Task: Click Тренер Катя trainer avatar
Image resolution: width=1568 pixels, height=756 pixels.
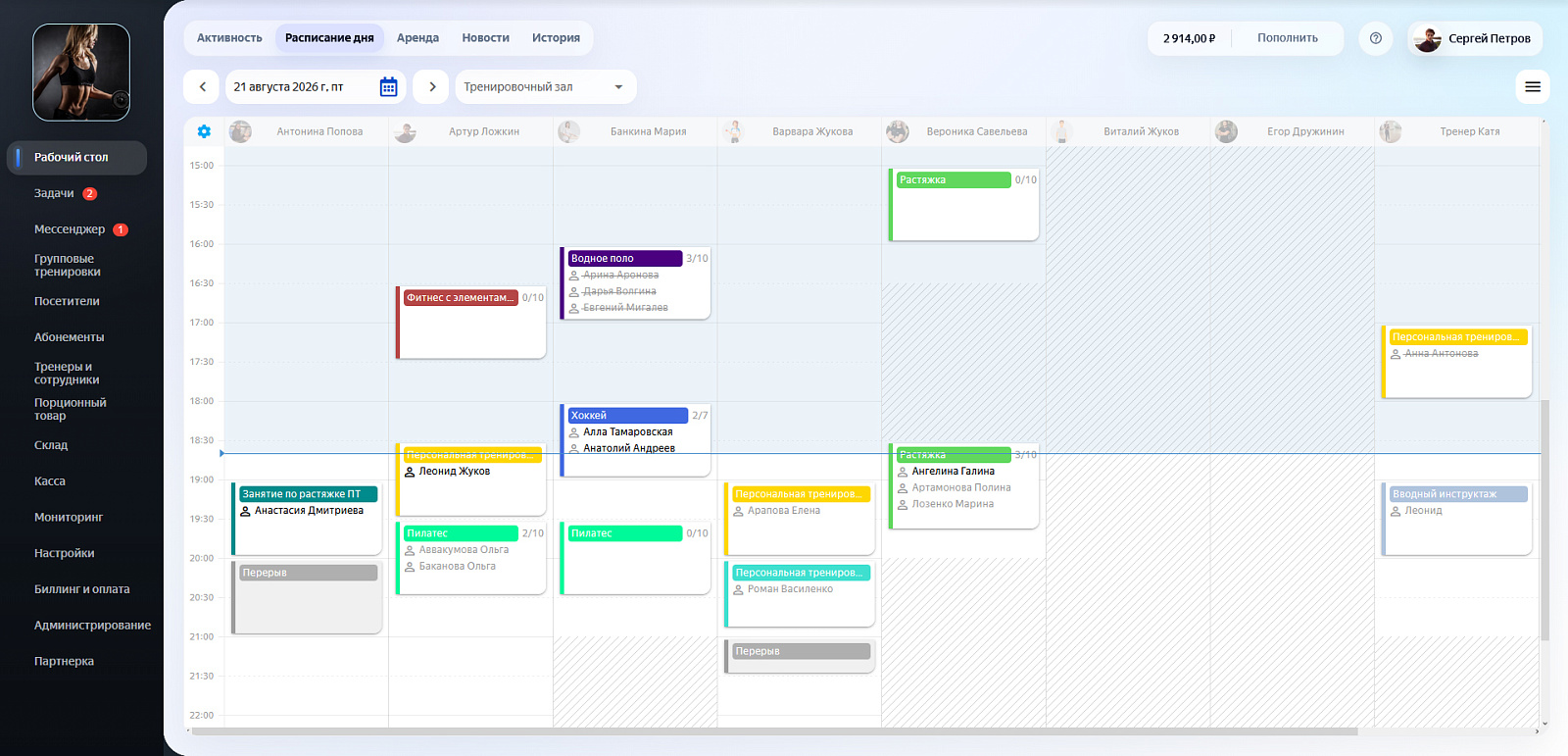Action: 1391,131
